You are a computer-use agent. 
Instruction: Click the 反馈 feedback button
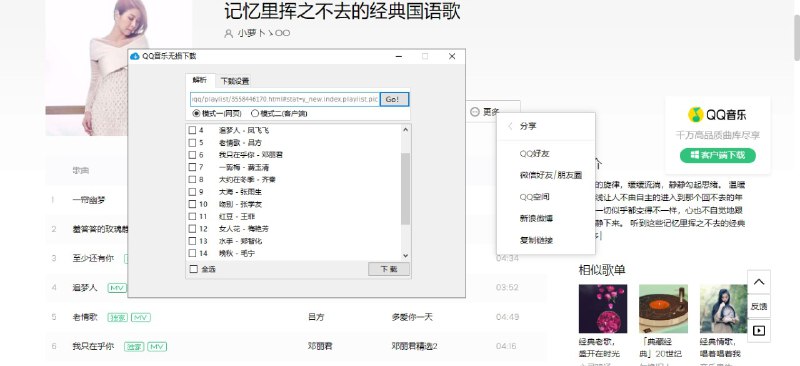[759, 306]
